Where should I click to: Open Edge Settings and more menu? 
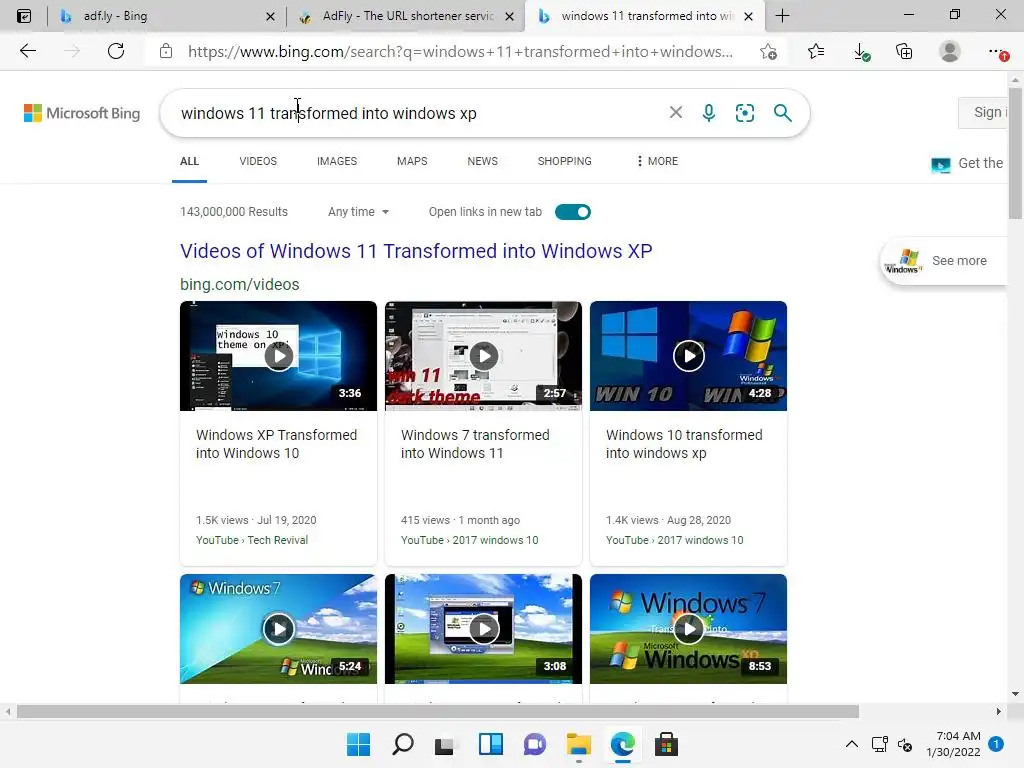[997, 51]
